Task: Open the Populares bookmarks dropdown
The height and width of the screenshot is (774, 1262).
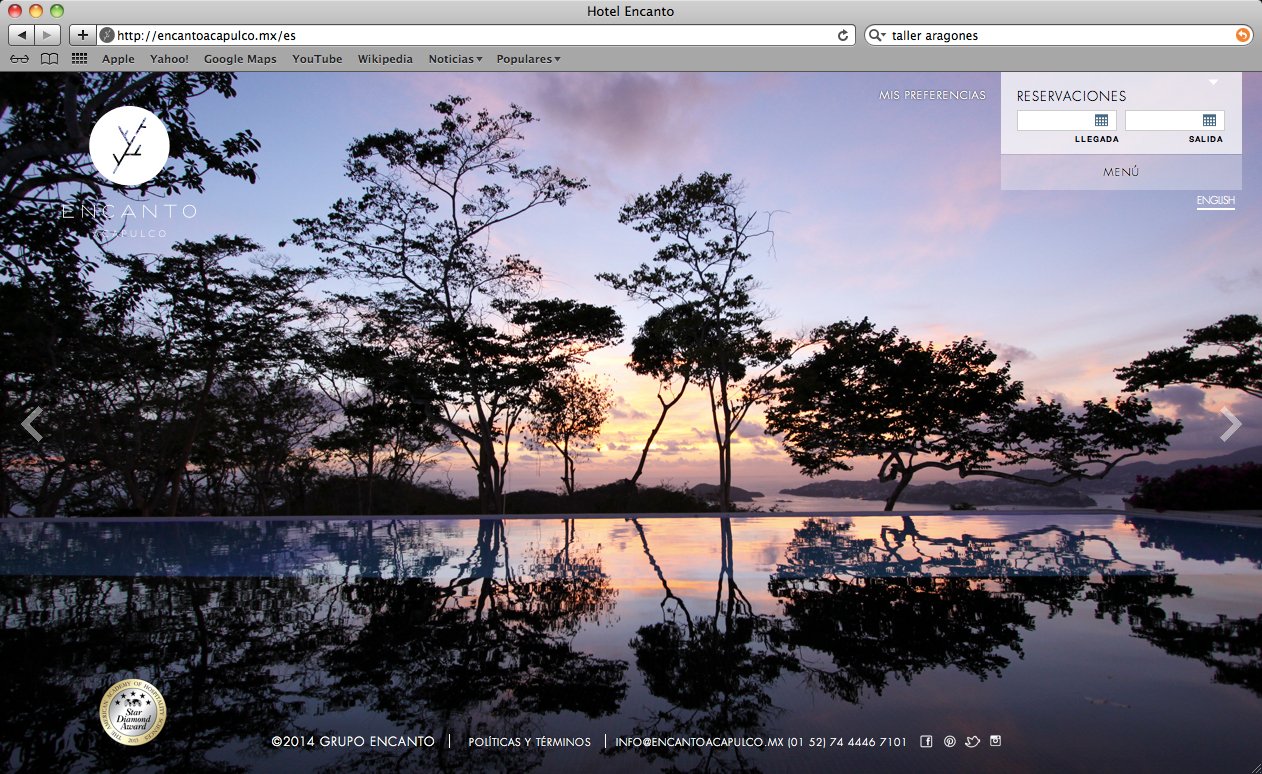Action: tap(528, 59)
